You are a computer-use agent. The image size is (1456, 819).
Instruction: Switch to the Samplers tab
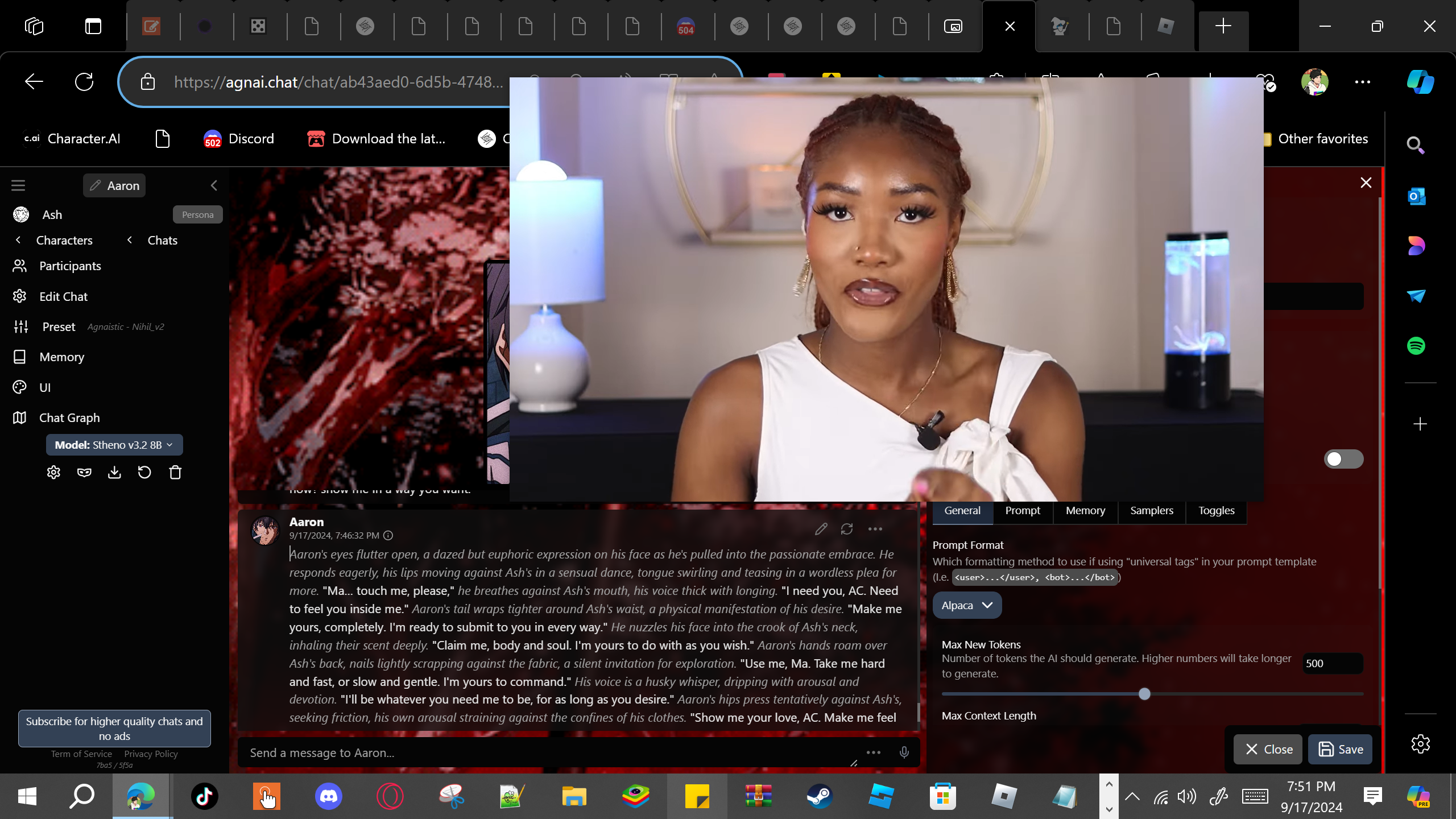click(1151, 510)
